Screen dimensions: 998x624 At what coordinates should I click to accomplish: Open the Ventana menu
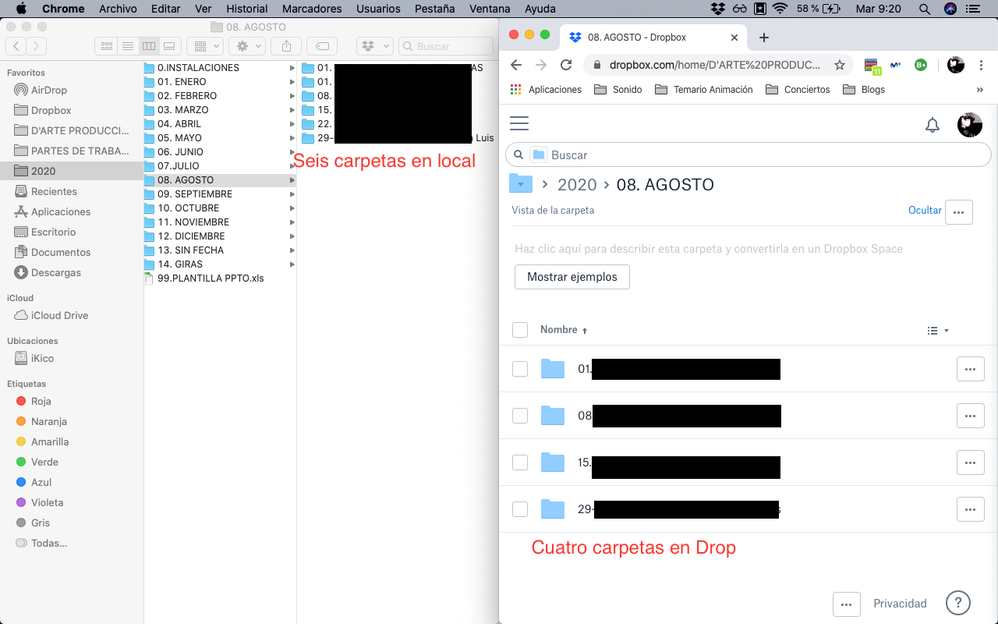point(489,9)
